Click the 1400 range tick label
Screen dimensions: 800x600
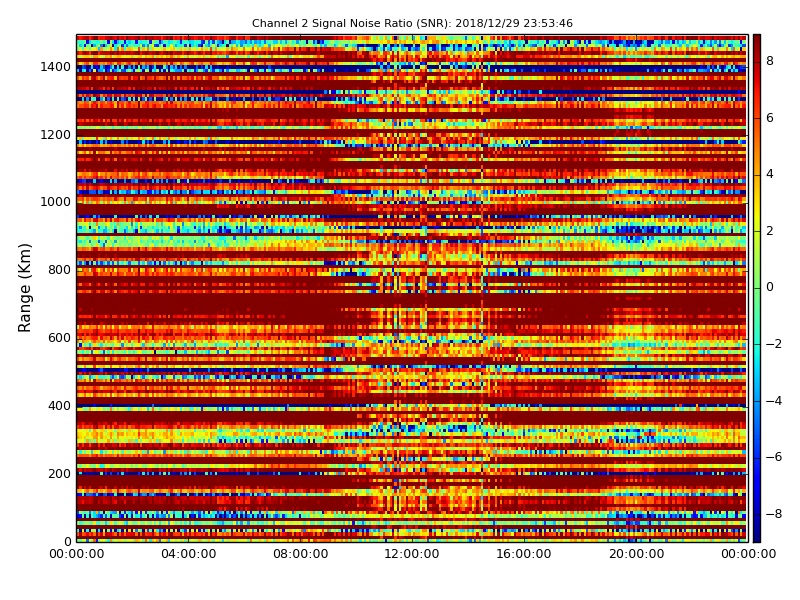tap(56, 67)
